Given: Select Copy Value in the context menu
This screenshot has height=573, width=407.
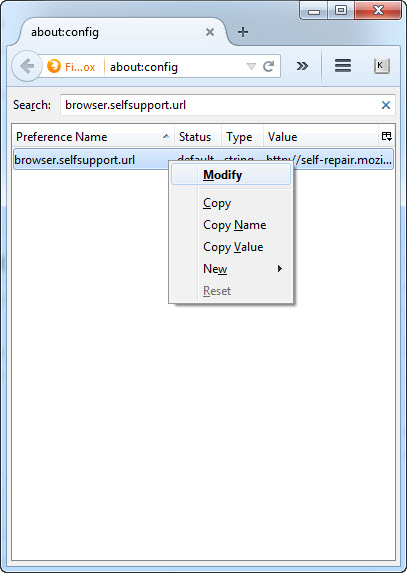Looking at the screenshot, I should click(x=232, y=247).
